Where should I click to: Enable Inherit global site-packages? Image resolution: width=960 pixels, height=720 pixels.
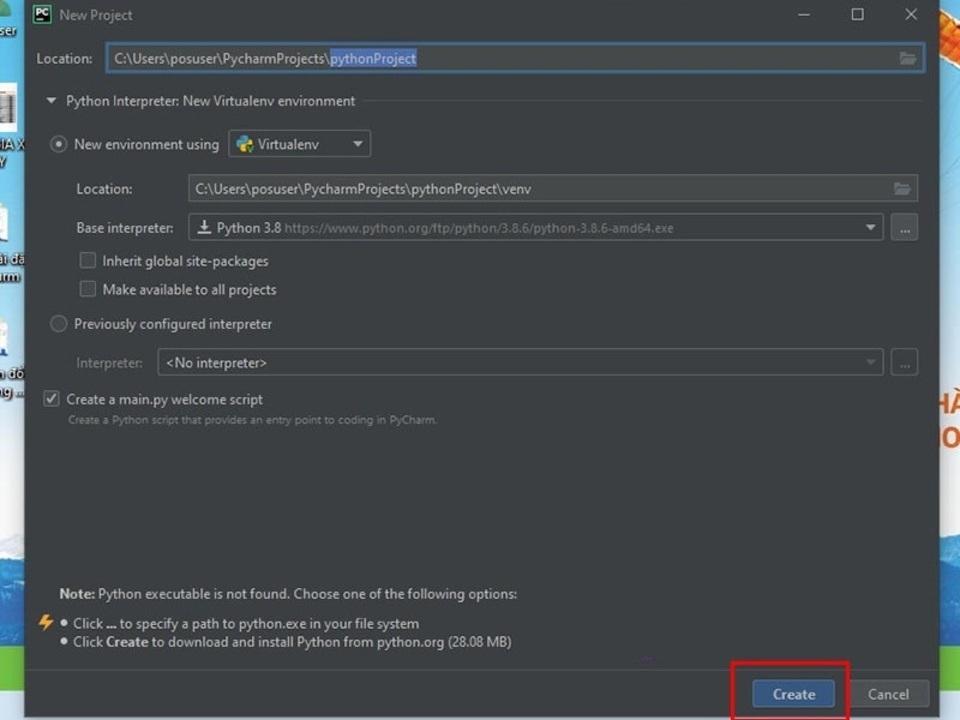[x=87, y=260]
